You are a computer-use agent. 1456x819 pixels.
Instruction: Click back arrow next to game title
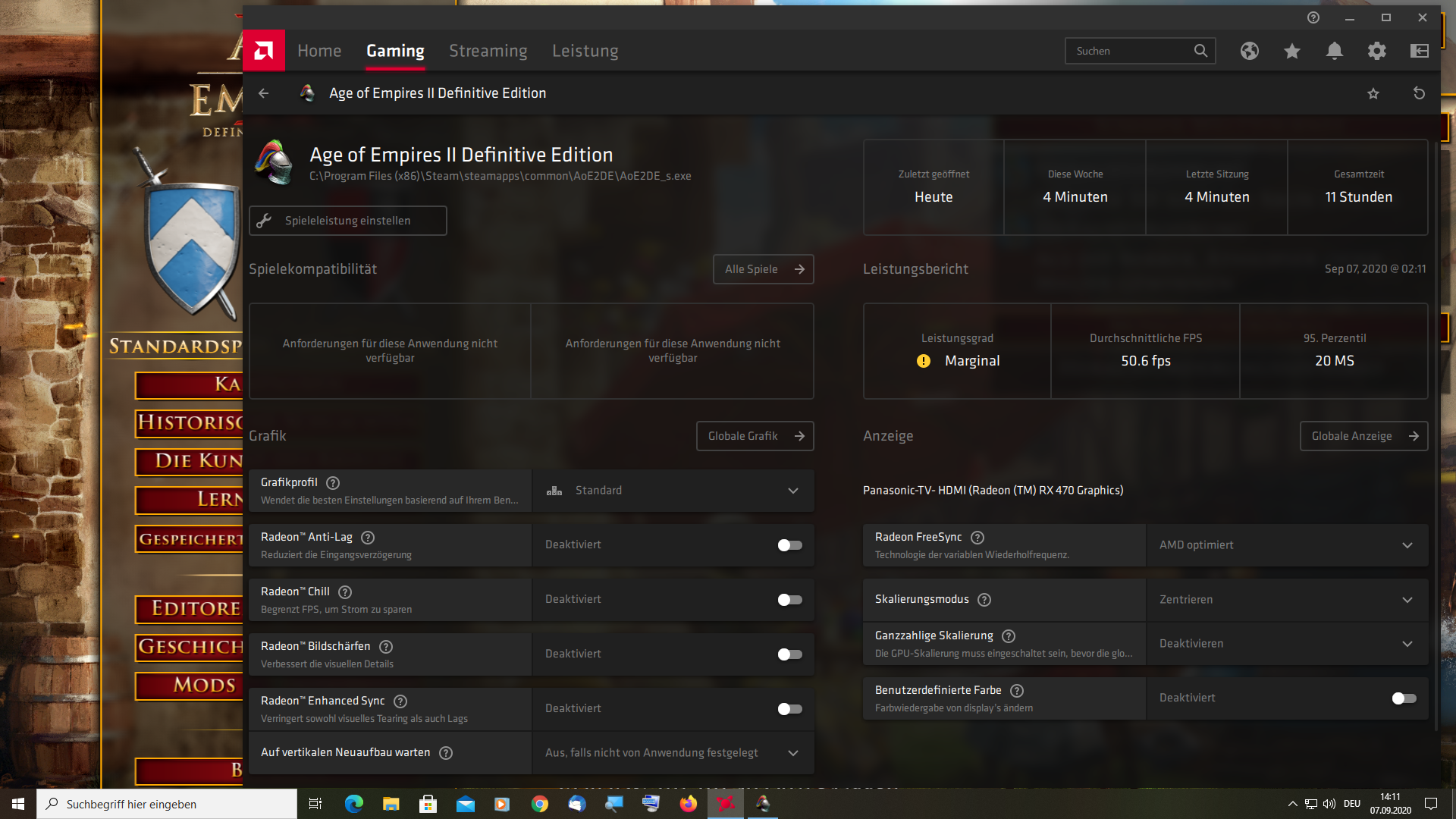pyautogui.click(x=263, y=93)
